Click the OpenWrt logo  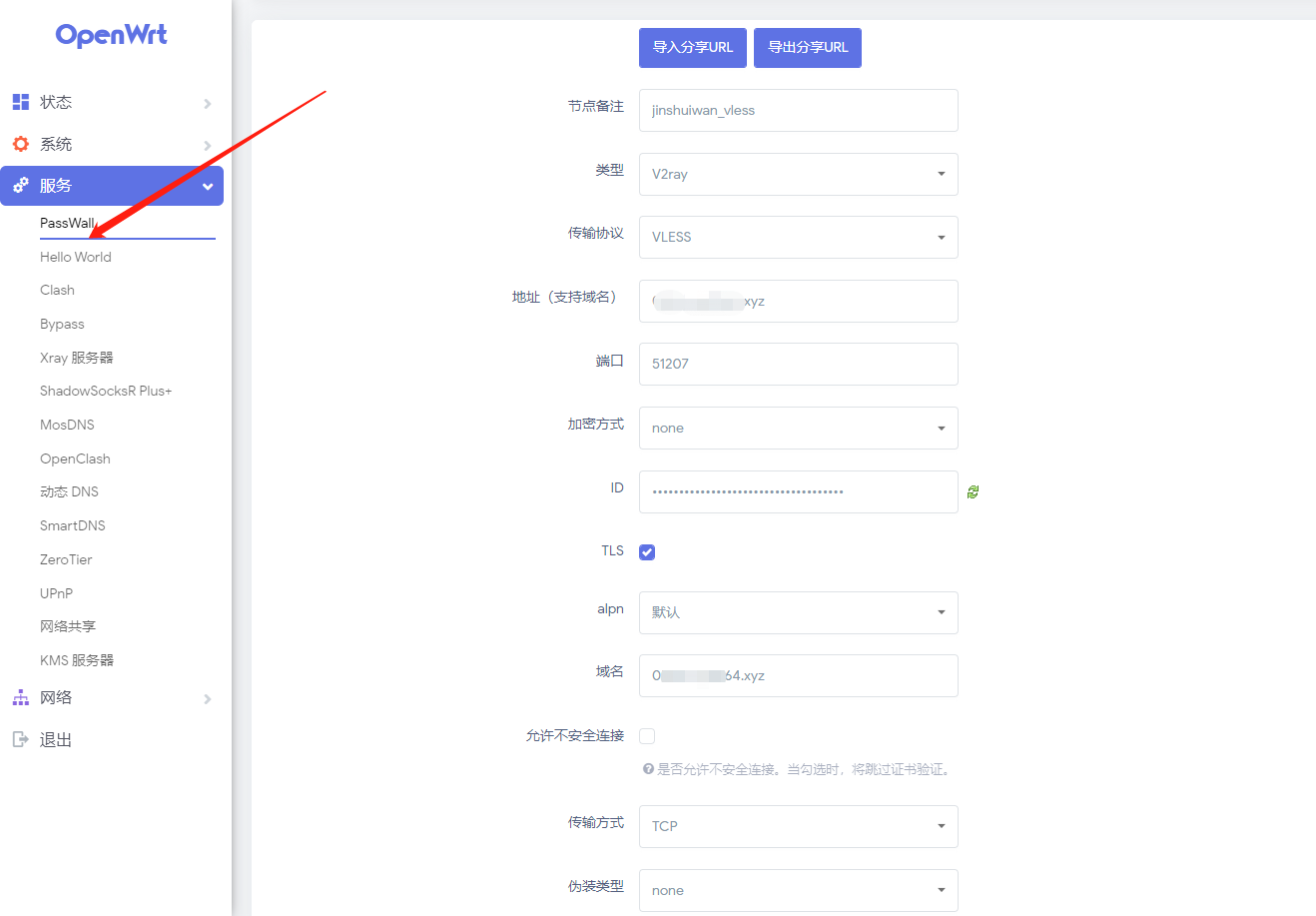pos(111,35)
